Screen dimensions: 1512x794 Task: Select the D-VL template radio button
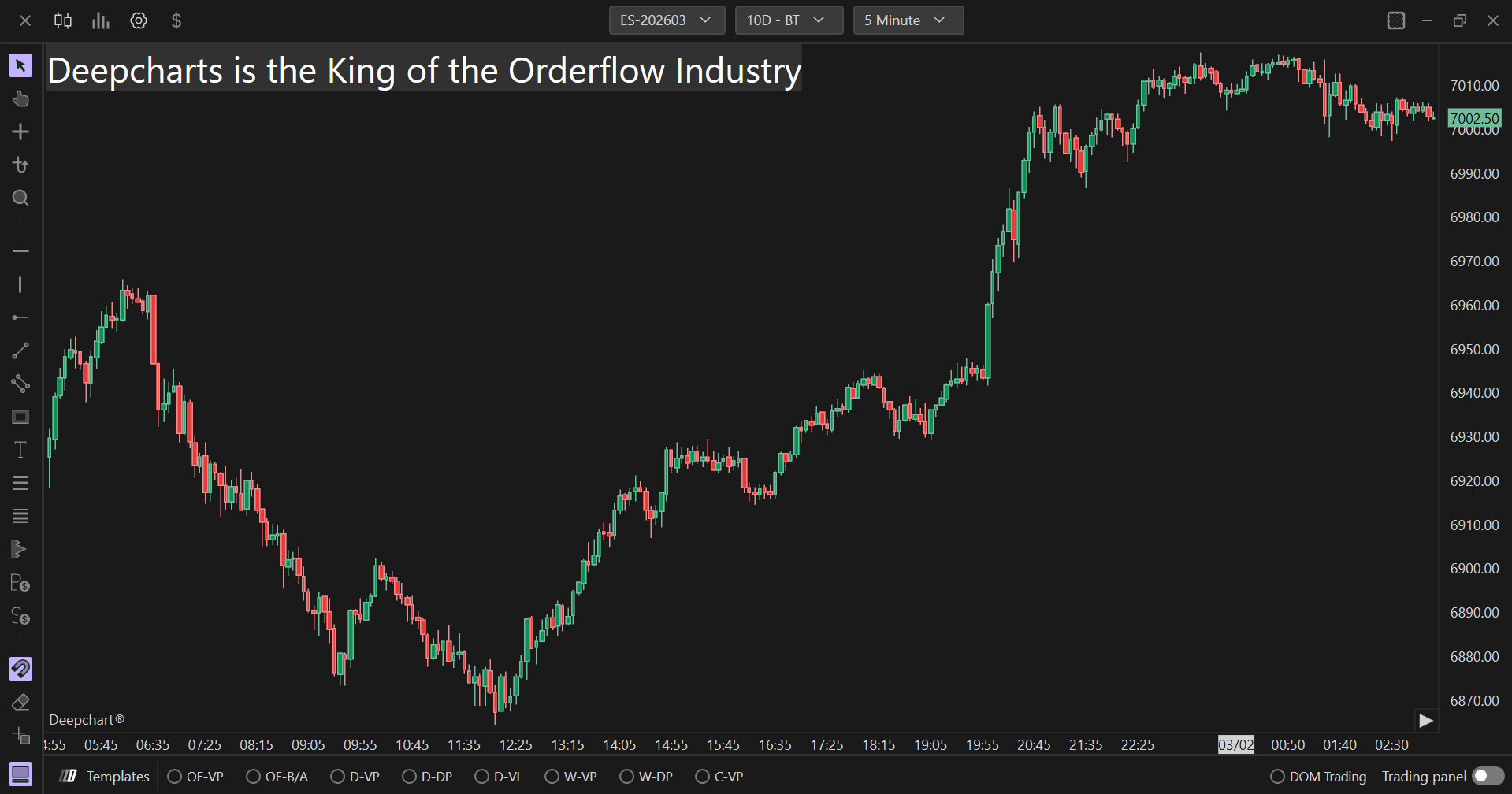pyautogui.click(x=482, y=777)
